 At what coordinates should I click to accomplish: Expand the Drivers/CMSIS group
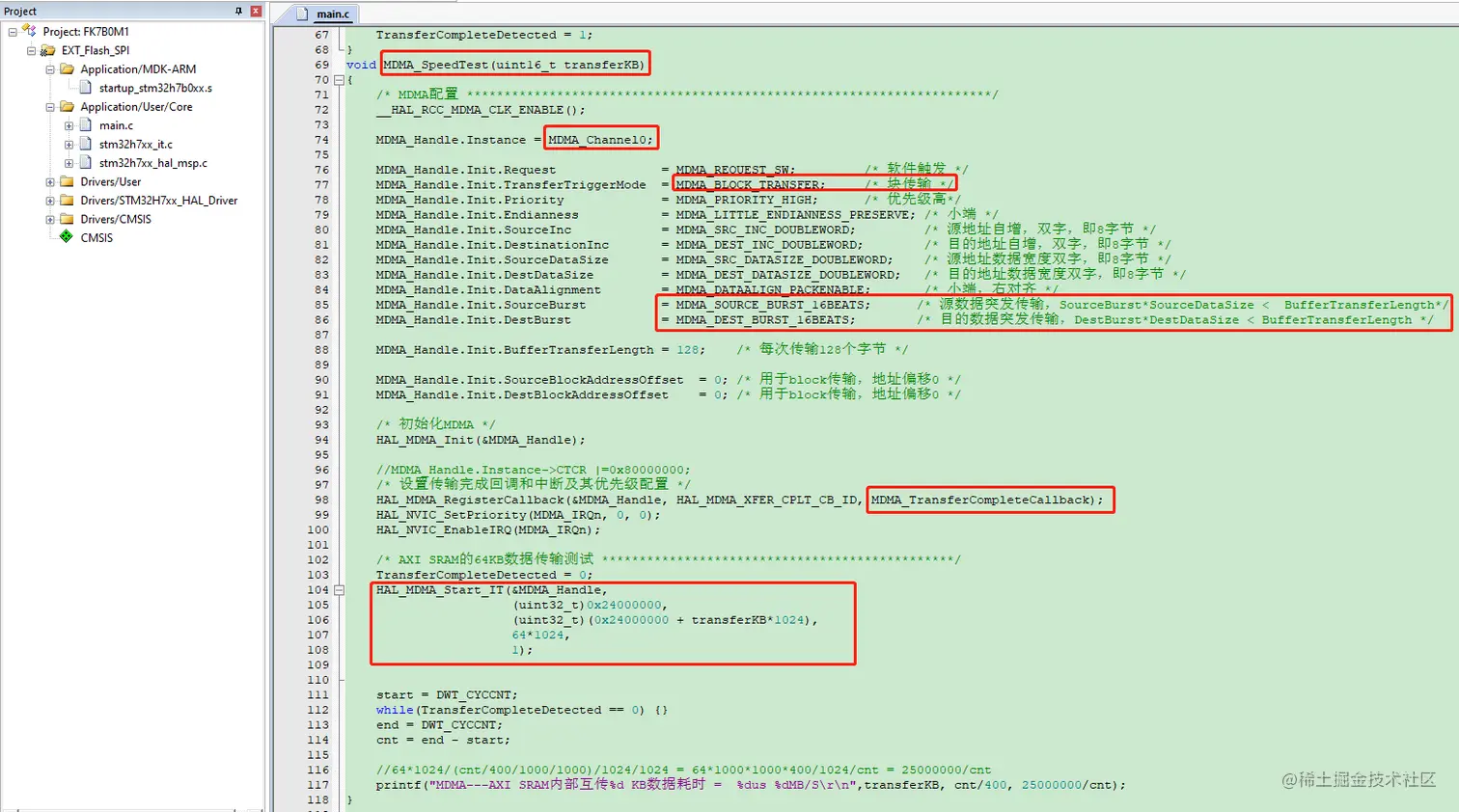click(50, 219)
